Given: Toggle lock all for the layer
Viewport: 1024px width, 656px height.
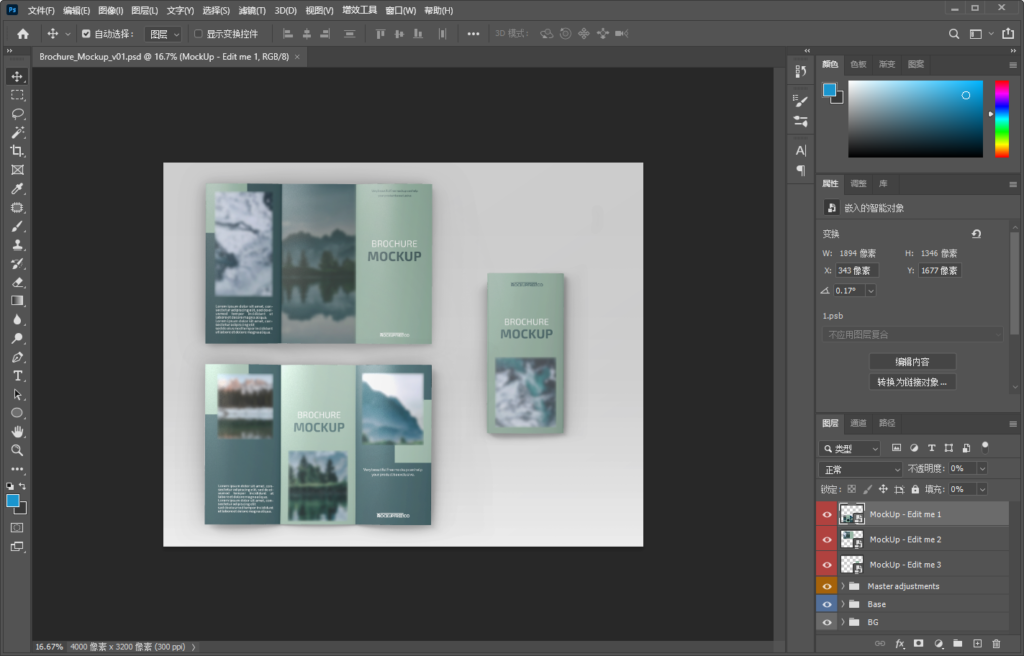Looking at the screenshot, I should pyautogui.click(x=915, y=489).
